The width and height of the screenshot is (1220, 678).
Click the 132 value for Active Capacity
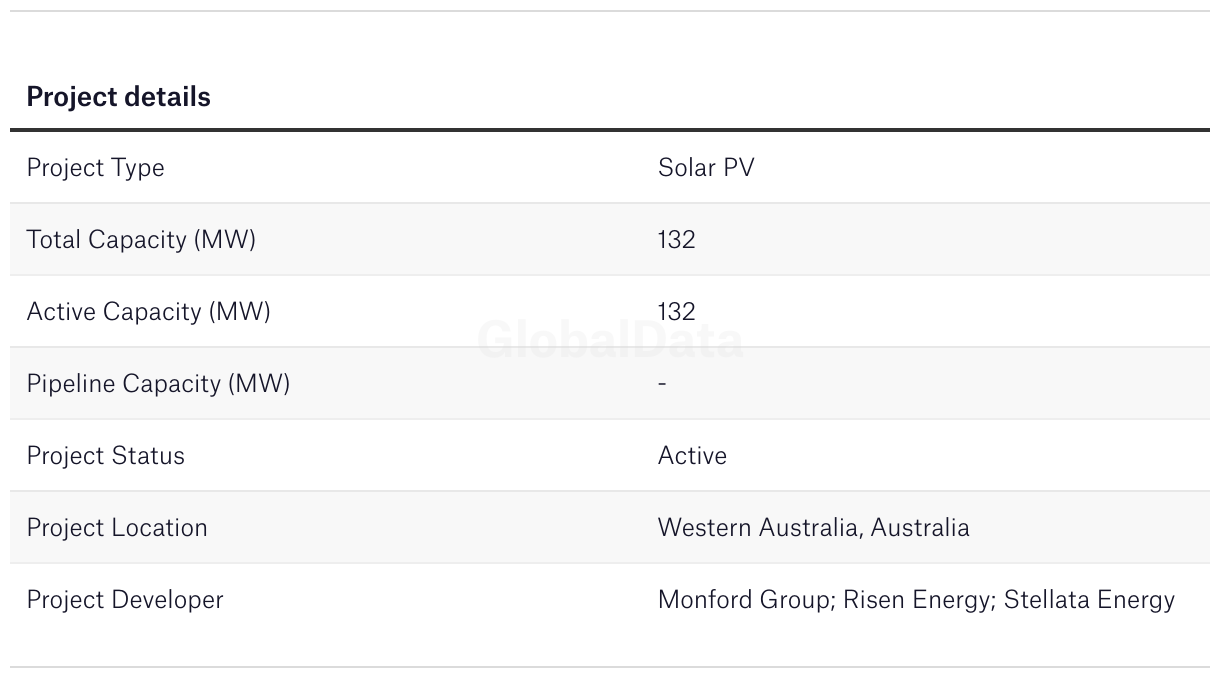[x=676, y=311]
